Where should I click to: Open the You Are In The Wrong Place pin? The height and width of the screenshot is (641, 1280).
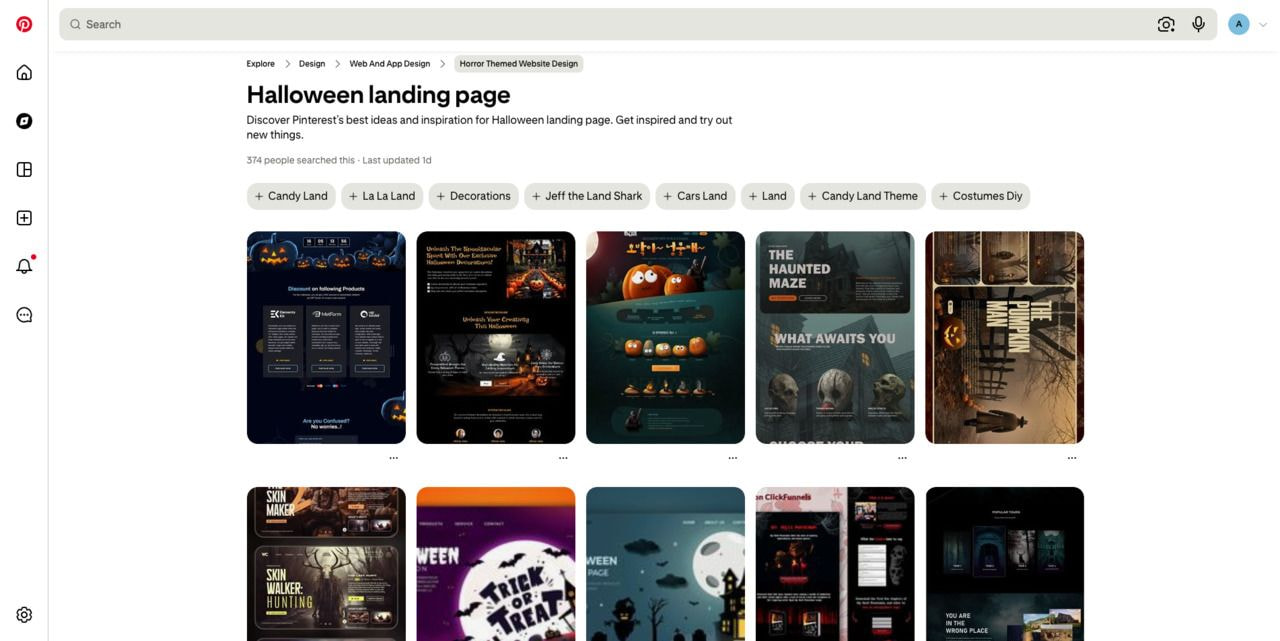click(1005, 564)
